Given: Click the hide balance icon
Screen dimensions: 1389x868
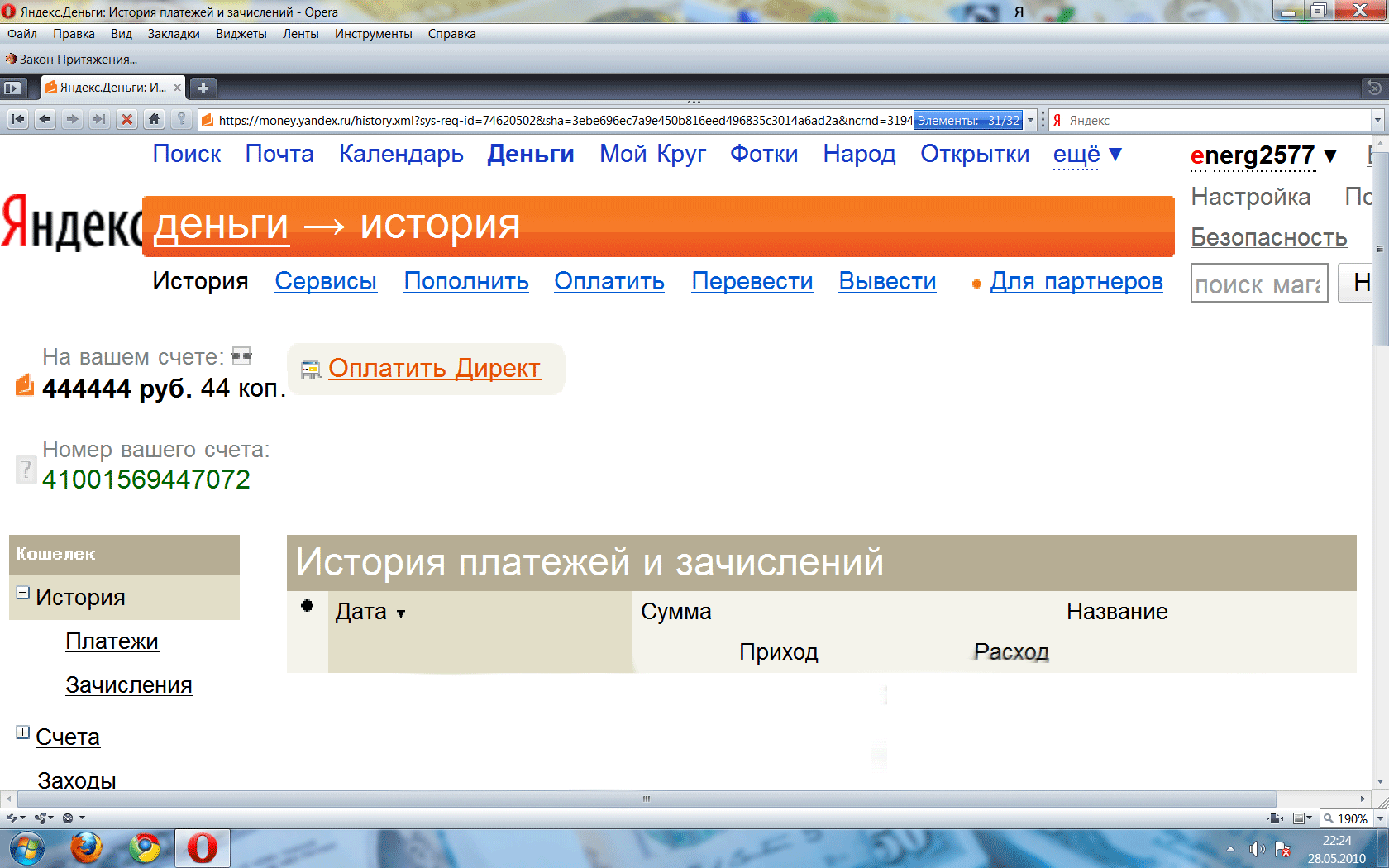Looking at the screenshot, I should 241,356.
